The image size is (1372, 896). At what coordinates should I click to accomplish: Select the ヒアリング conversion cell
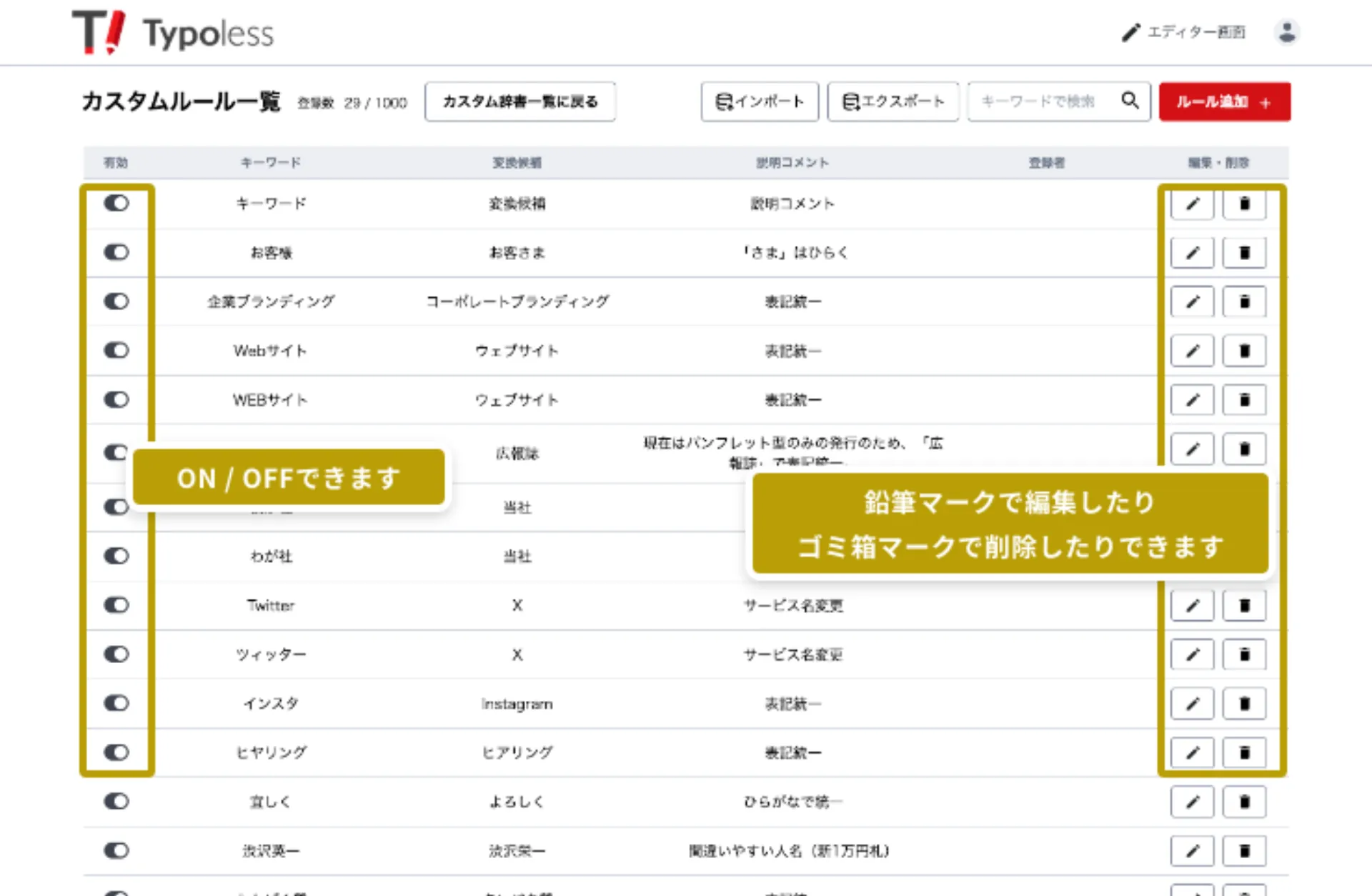coord(517,752)
